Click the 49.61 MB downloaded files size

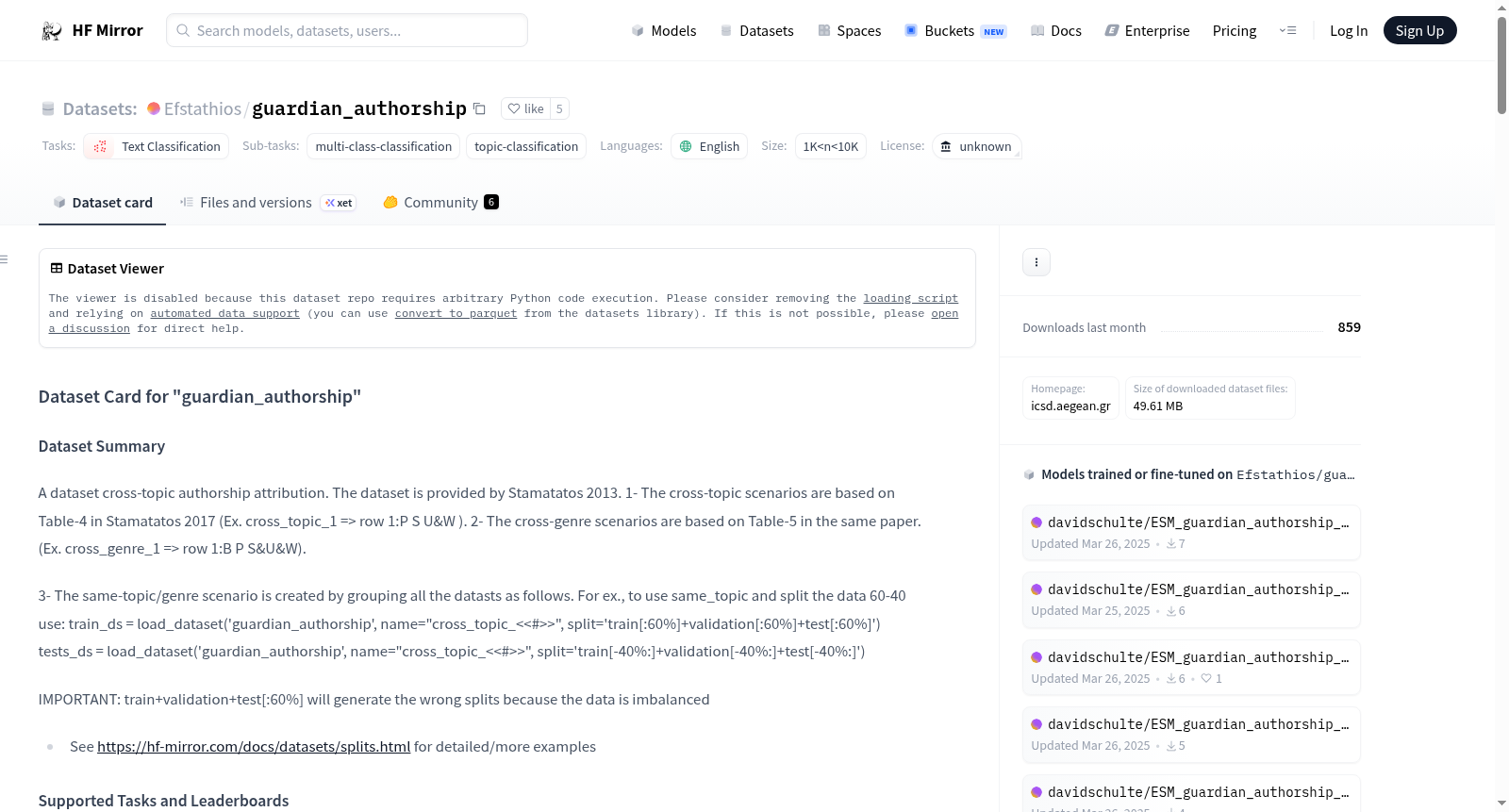click(1158, 406)
